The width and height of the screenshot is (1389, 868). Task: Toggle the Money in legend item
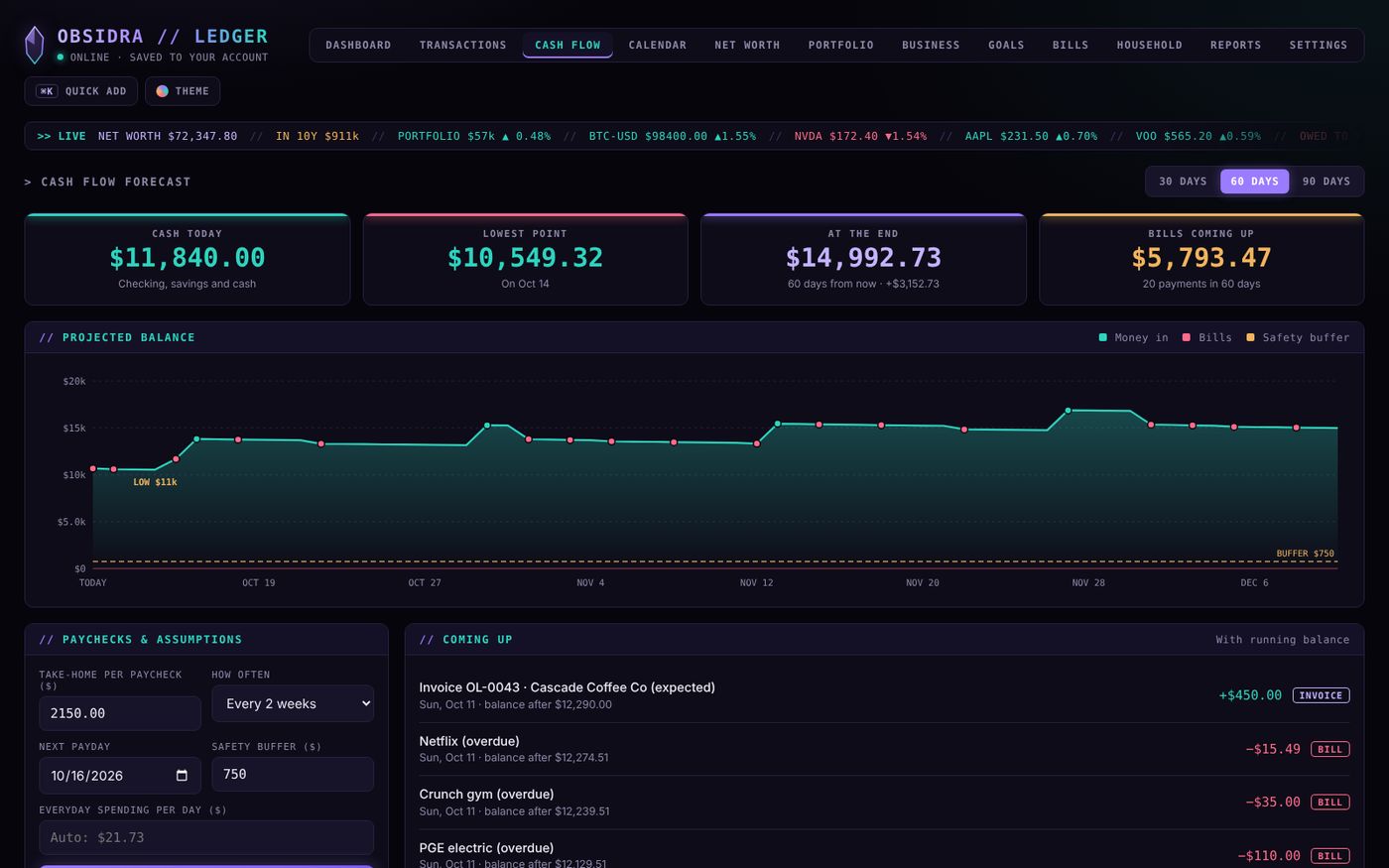tap(1133, 338)
